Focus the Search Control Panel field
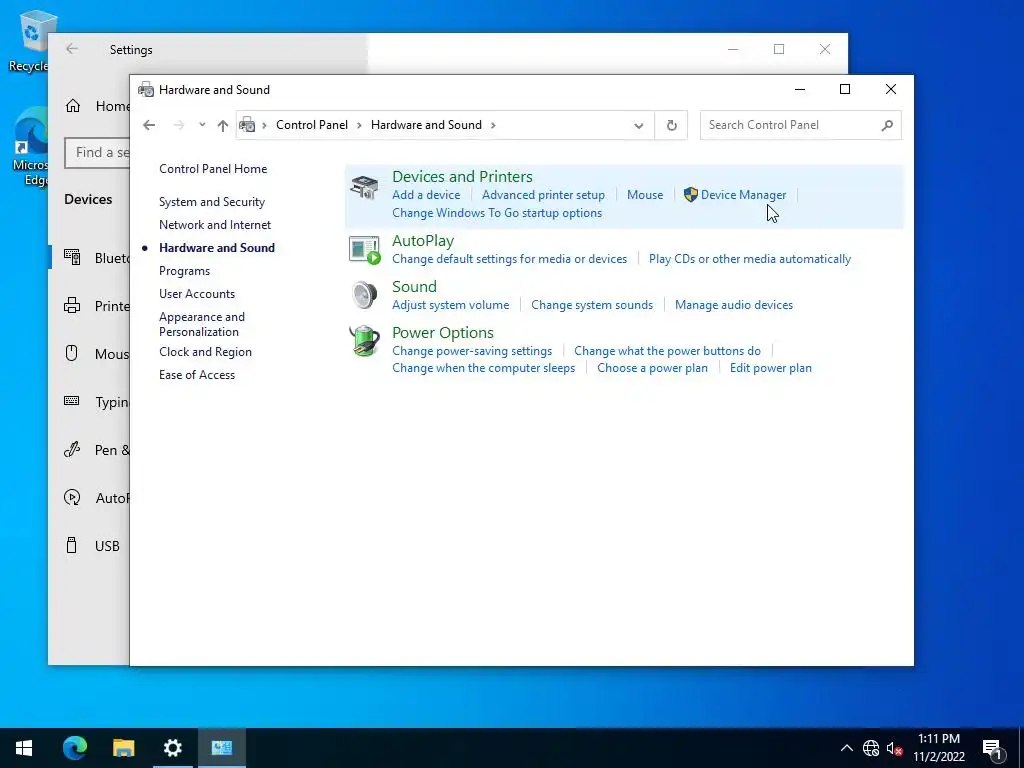This screenshot has width=1024, height=768. [801, 125]
